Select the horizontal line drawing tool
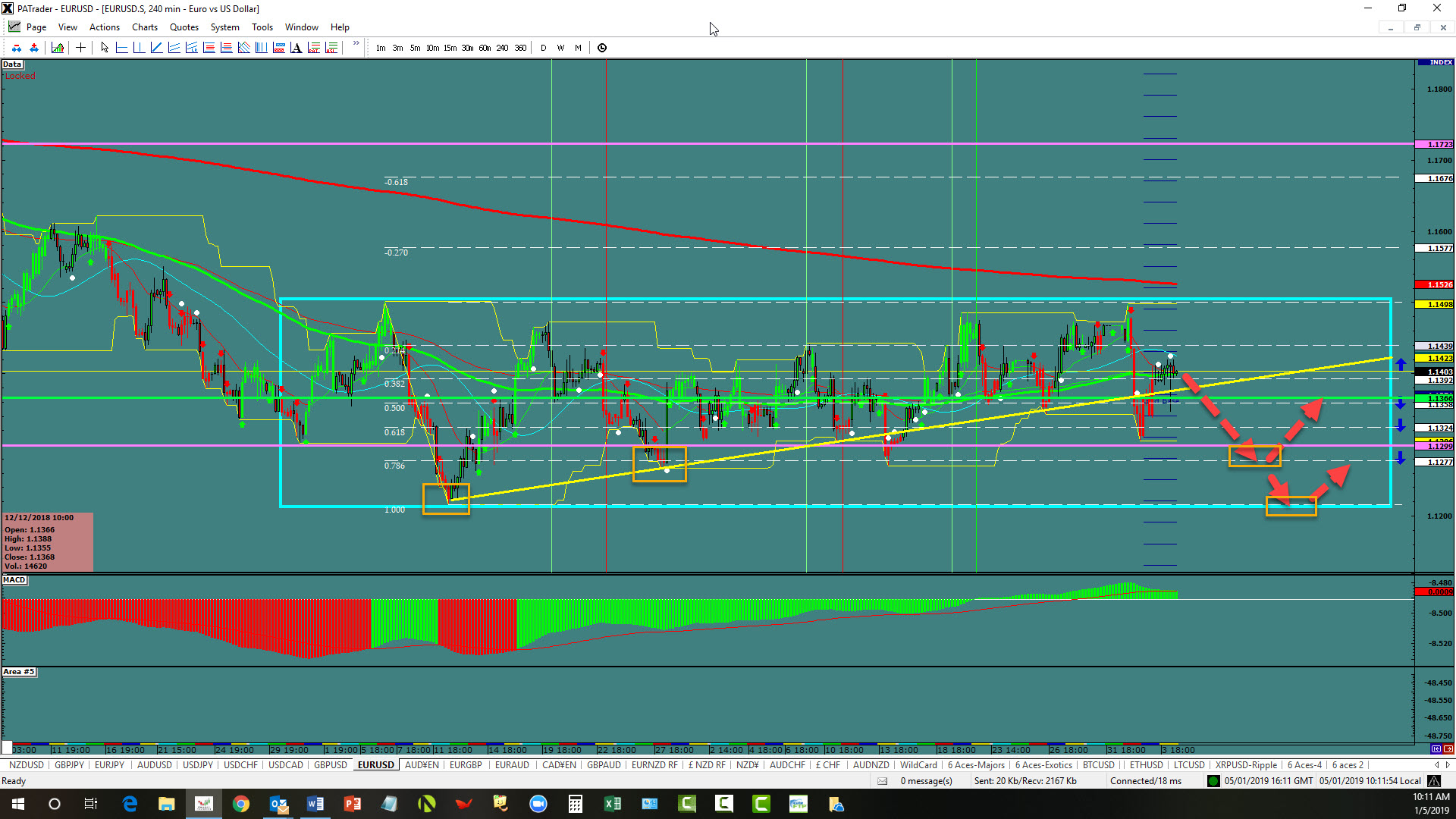 click(x=121, y=48)
